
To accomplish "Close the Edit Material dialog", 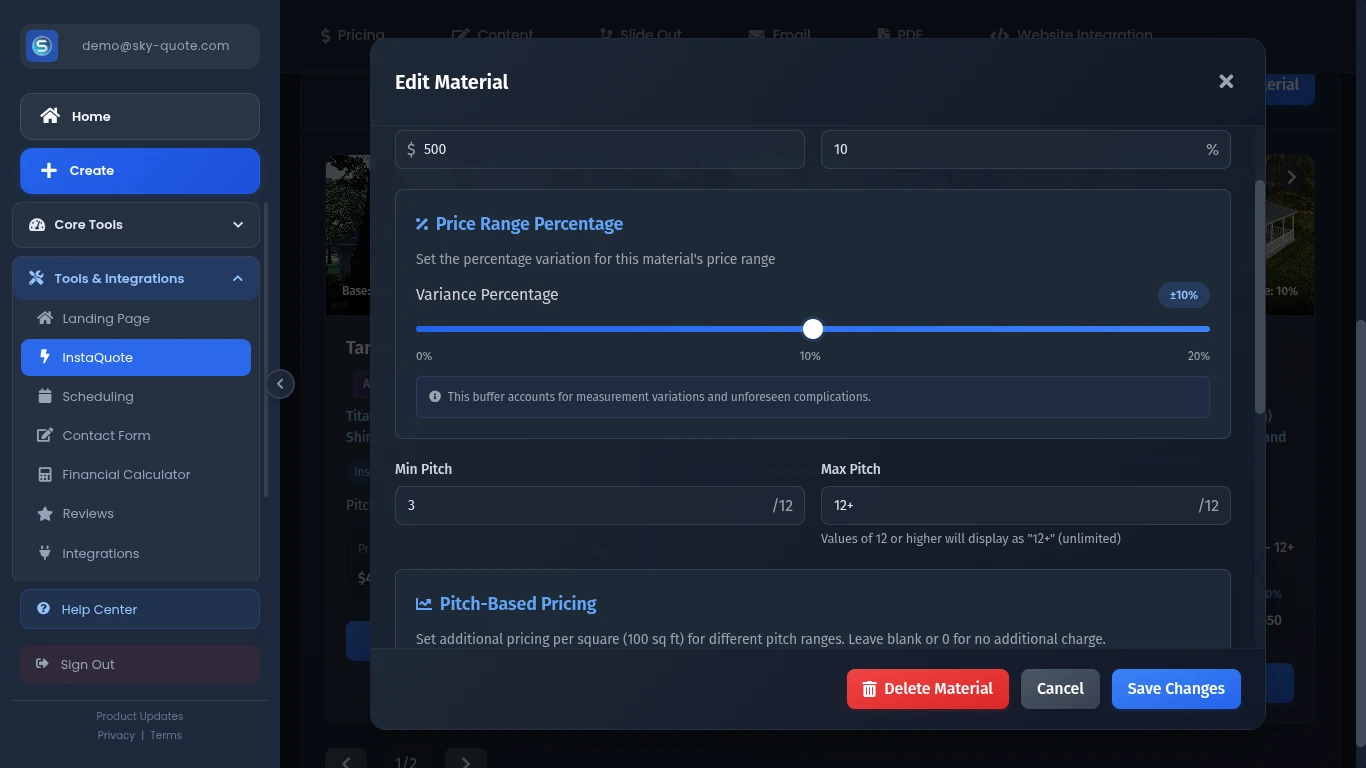I will point(1226,82).
